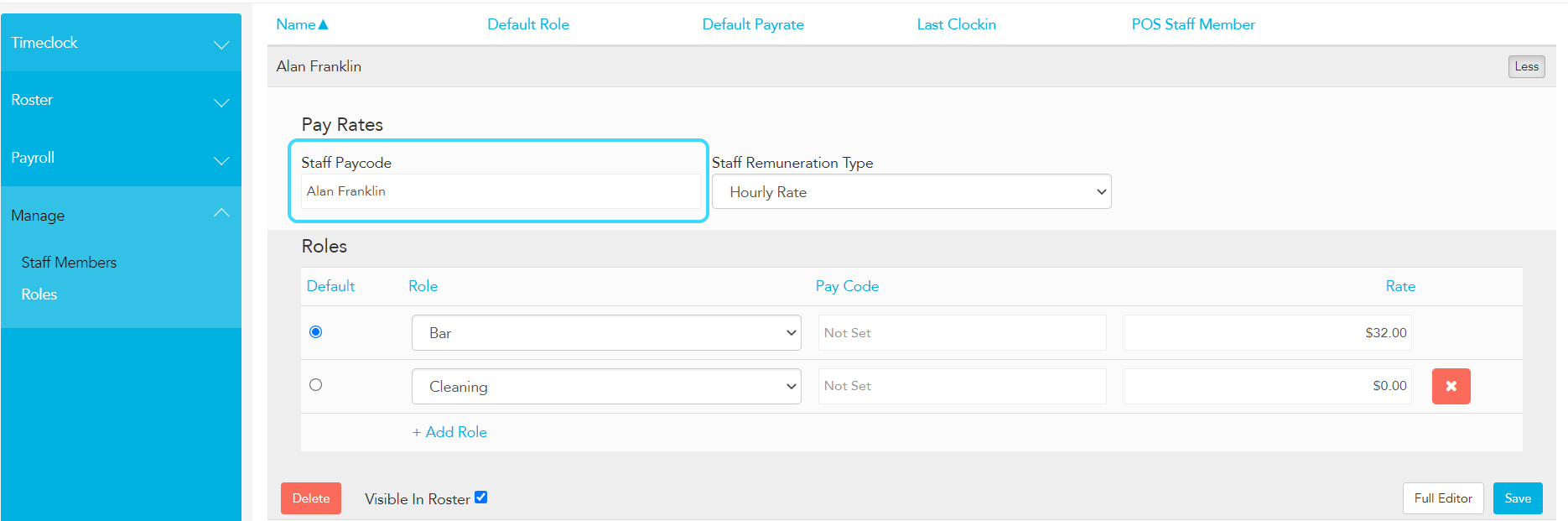Save staff member changes
Viewport: 1568px width, 521px height.
pyautogui.click(x=1518, y=498)
